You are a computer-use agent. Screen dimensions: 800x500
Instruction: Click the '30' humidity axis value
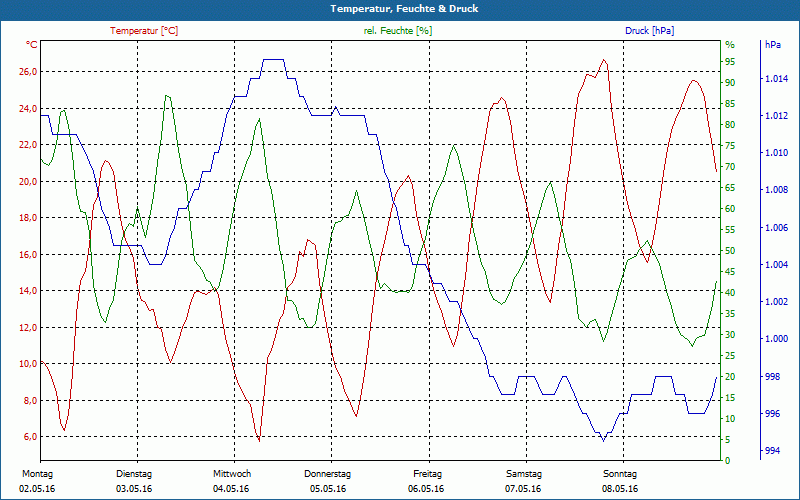[x=730, y=335]
